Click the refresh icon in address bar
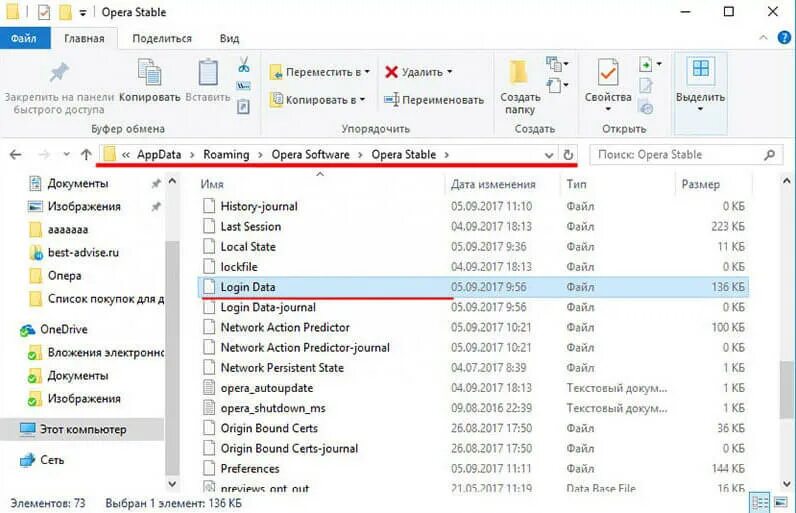The image size is (796, 513). (568, 155)
